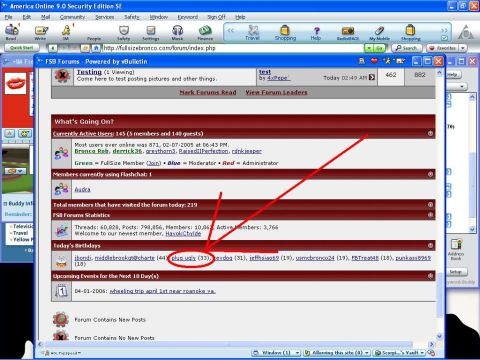The image size is (480, 360).
Task: Open the 'test' last post link
Action: tap(265, 72)
